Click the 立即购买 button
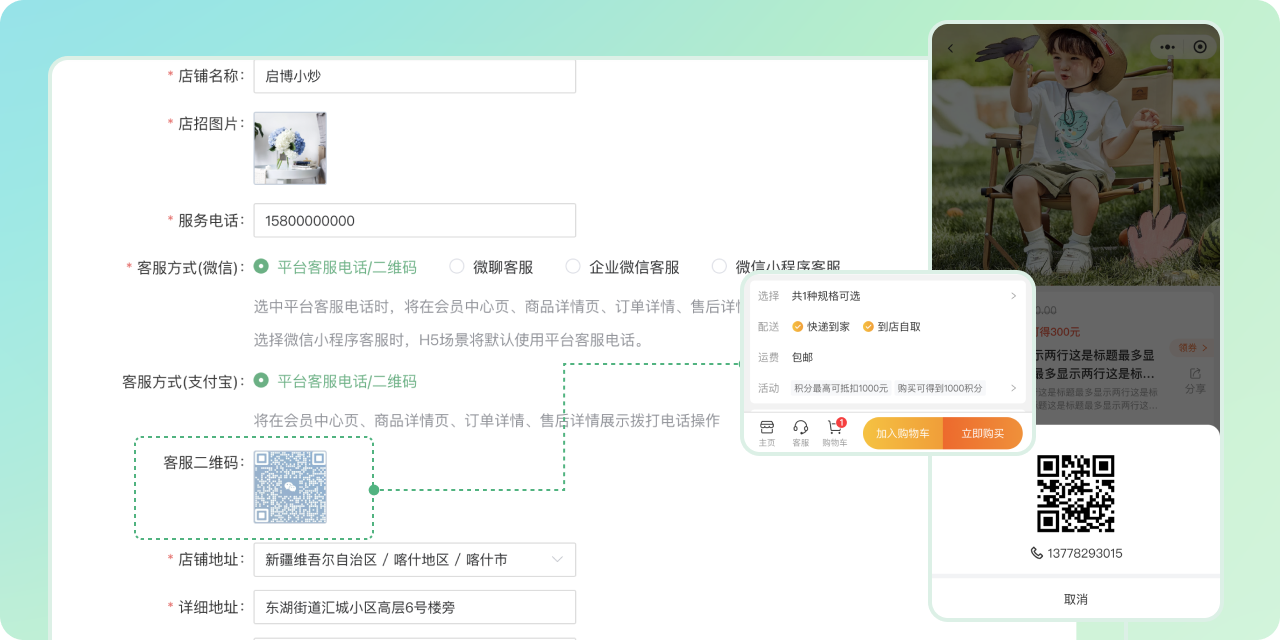1280x640 pixels. point(983,433)
